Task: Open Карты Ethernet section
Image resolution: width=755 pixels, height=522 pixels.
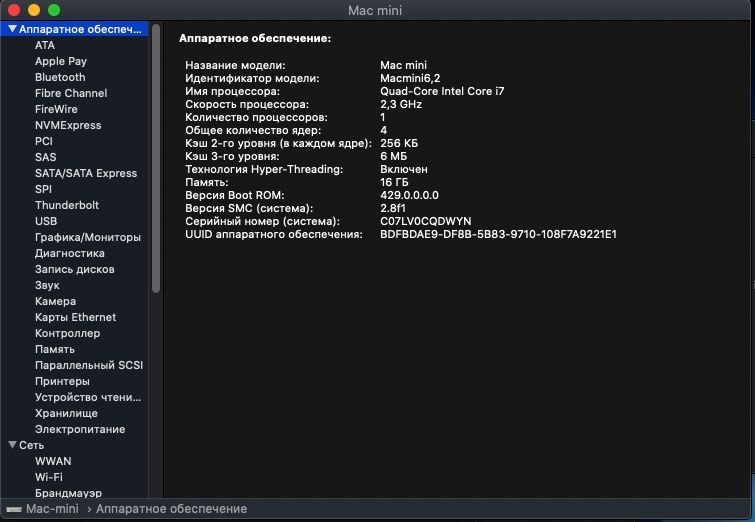Action: 76,317
